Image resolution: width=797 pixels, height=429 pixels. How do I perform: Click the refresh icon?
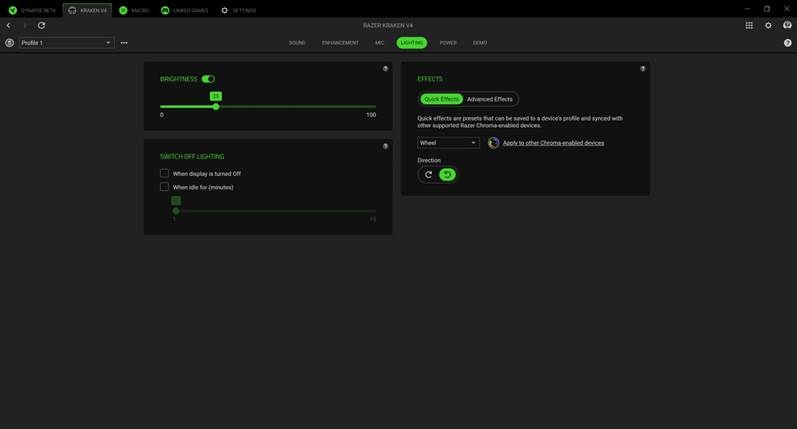click(41, 25)
